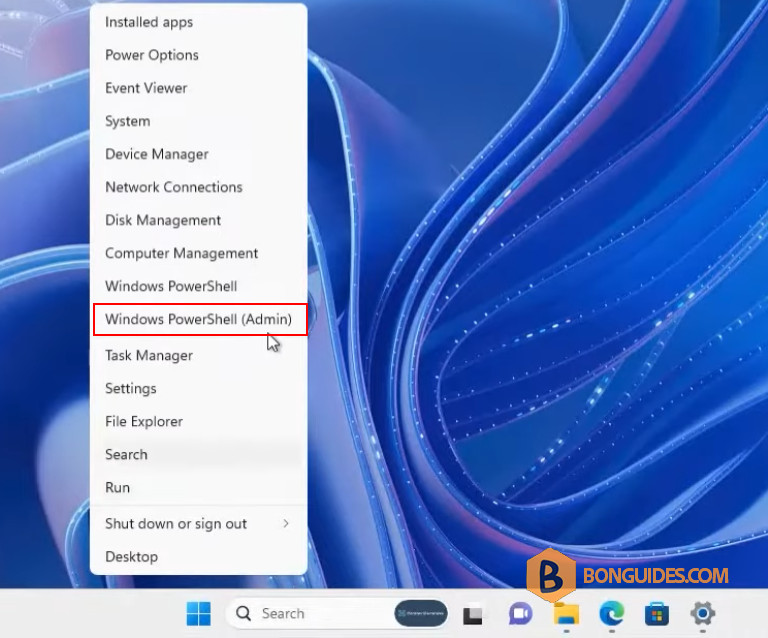Open File Explorer from the taskbar

pos(566,614)
